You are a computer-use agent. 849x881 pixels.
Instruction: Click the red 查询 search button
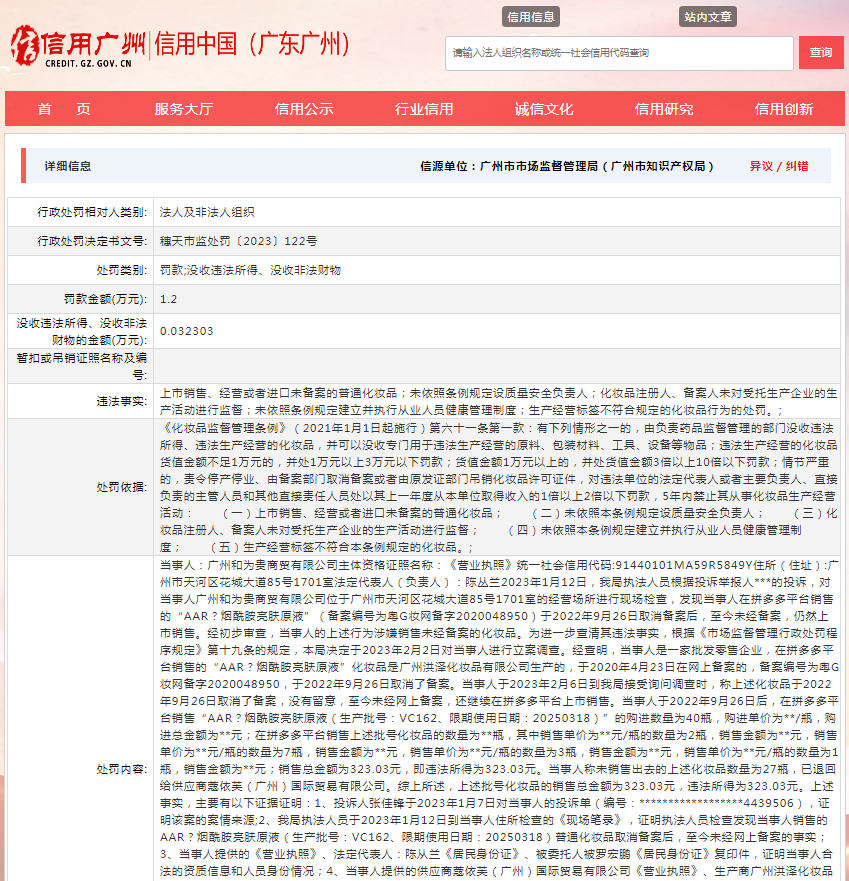coord(821,53)
